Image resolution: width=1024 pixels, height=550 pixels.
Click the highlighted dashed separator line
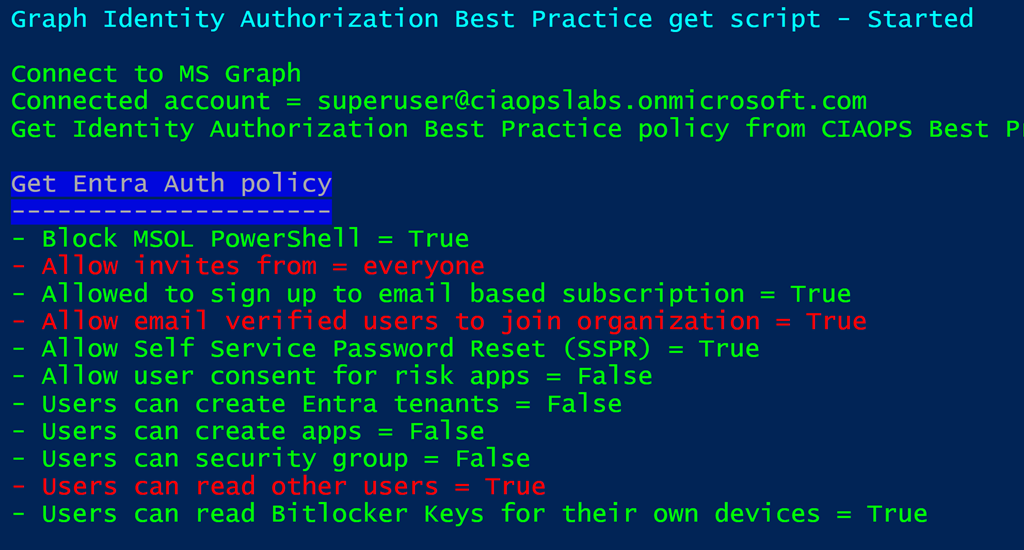(171, 211)
